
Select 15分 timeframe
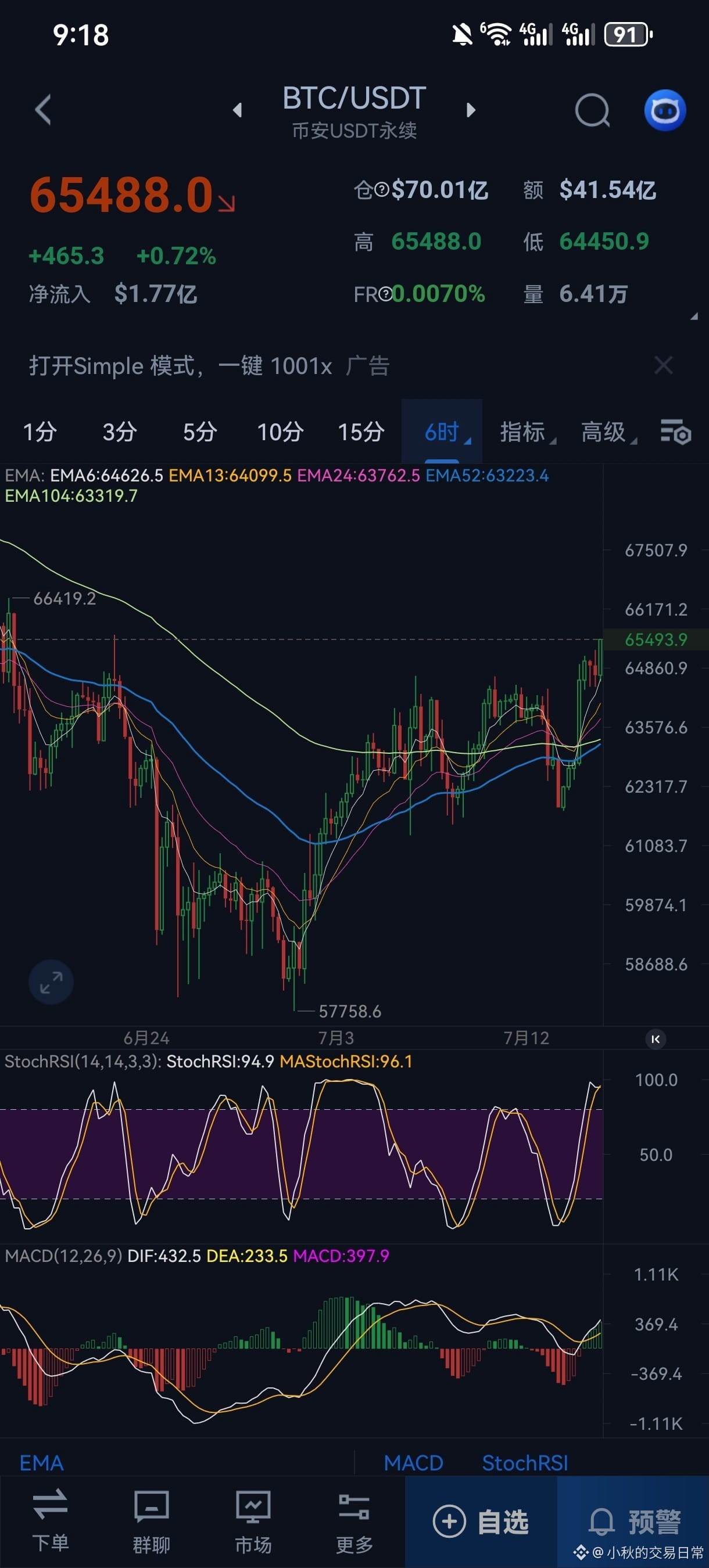pyautogui.click(x=360, y=432)
